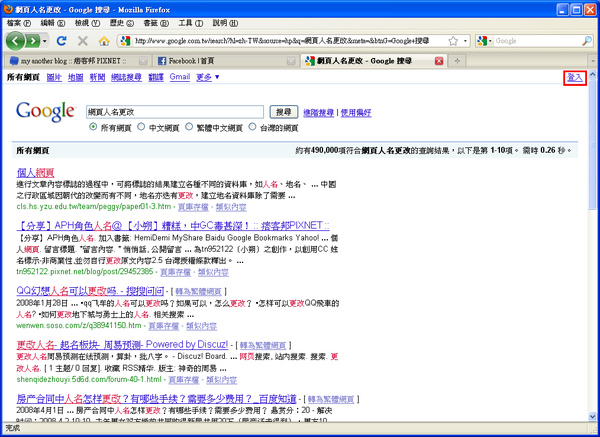
Task: Open the 翻譯 translate link
Action: click(156, 77)
